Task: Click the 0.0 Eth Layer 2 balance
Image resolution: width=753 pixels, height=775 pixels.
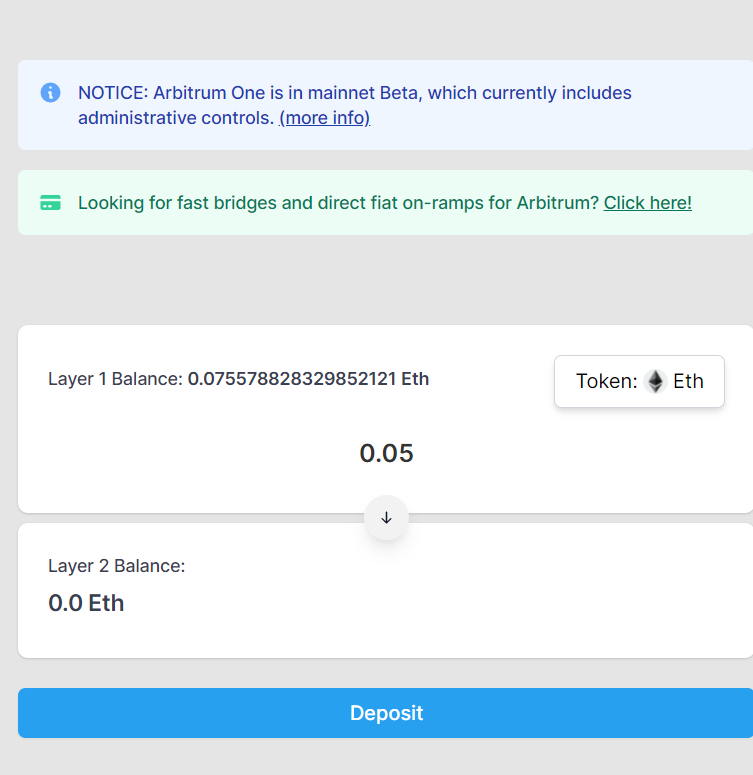Action: 86,603
